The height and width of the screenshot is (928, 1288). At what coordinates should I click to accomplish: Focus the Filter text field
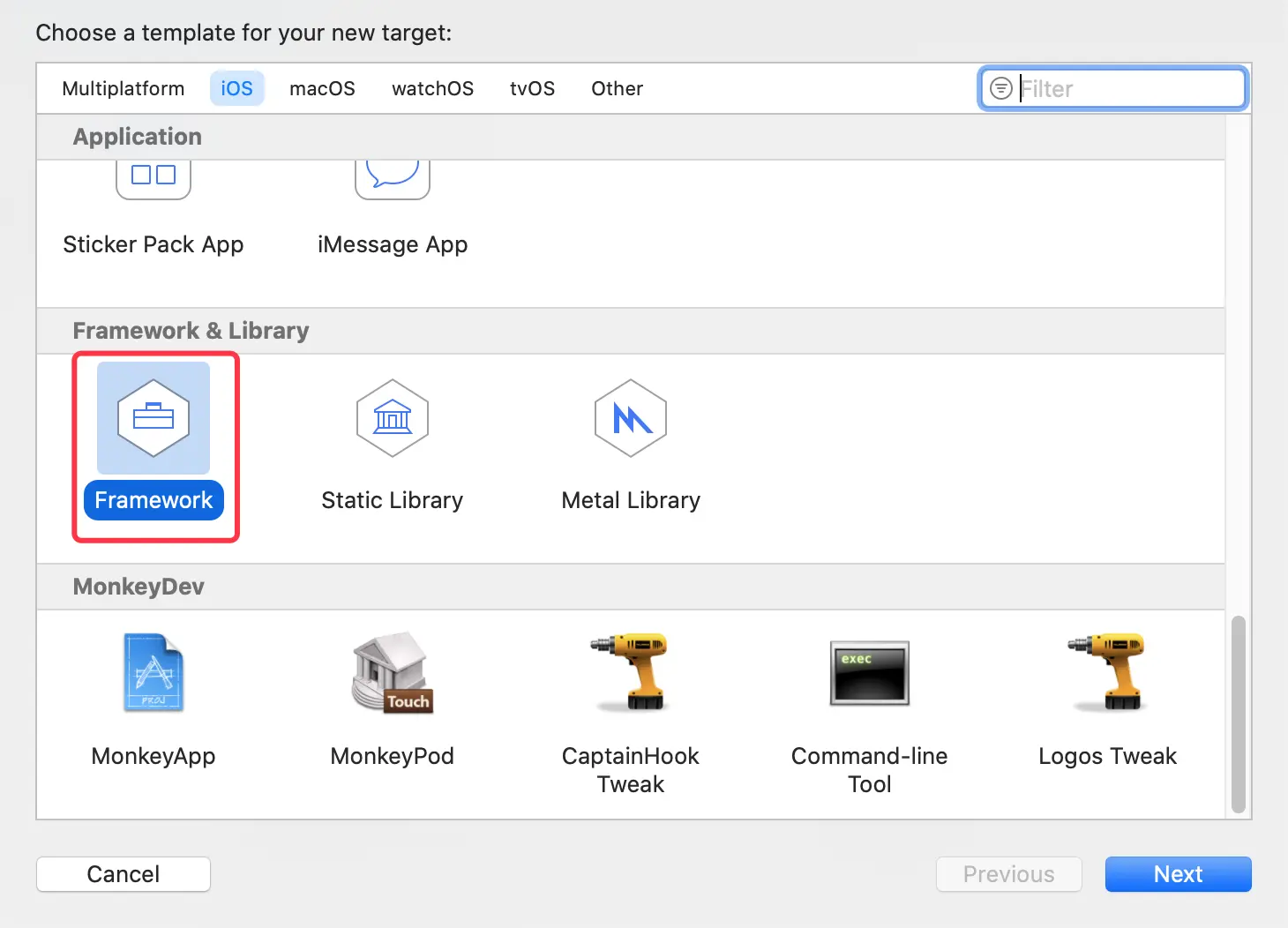pos(1113,88)
